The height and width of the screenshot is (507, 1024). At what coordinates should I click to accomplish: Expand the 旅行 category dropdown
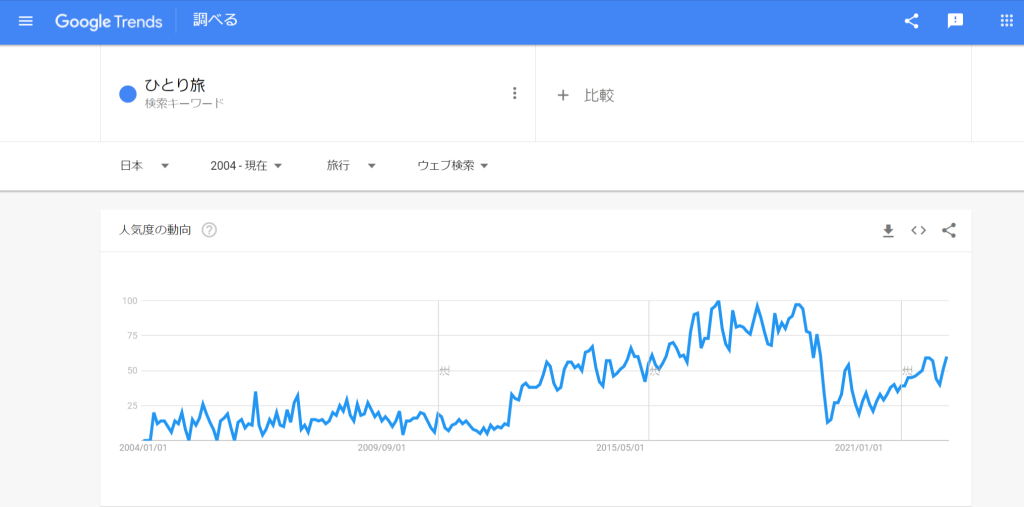pos(351,166)
